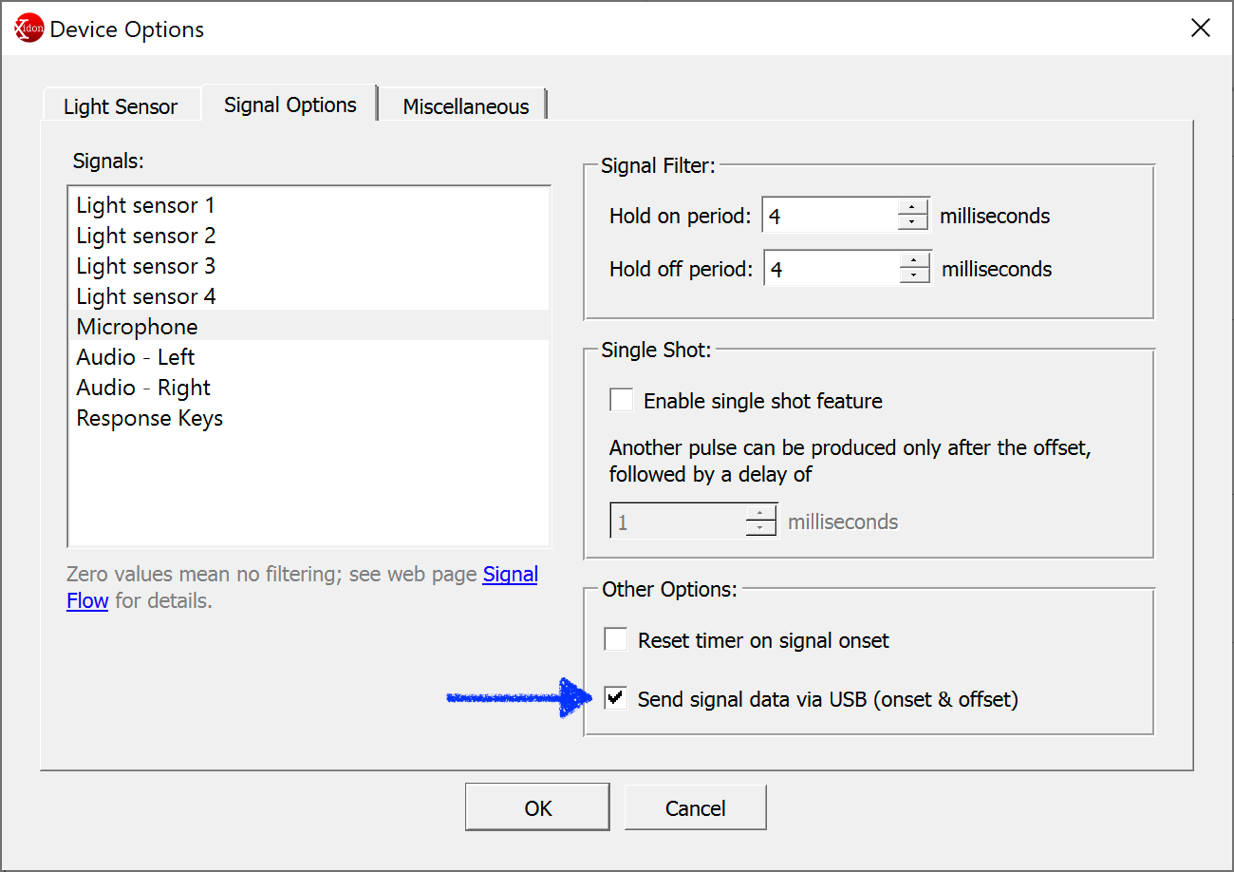This screenshot has width=1234, height=872.
Task: Decrease Hold off period with down arrow
Action: point(915,276)
